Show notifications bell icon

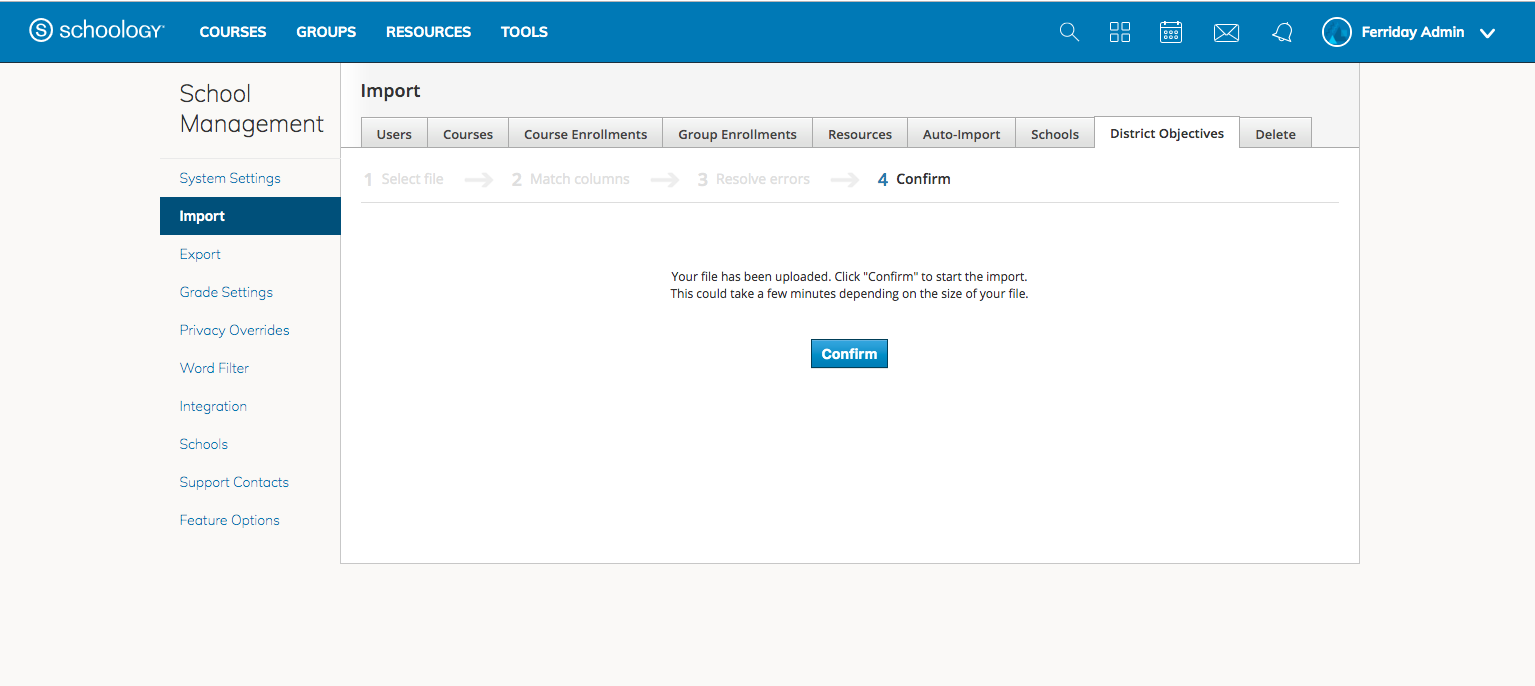point(1282,32)
